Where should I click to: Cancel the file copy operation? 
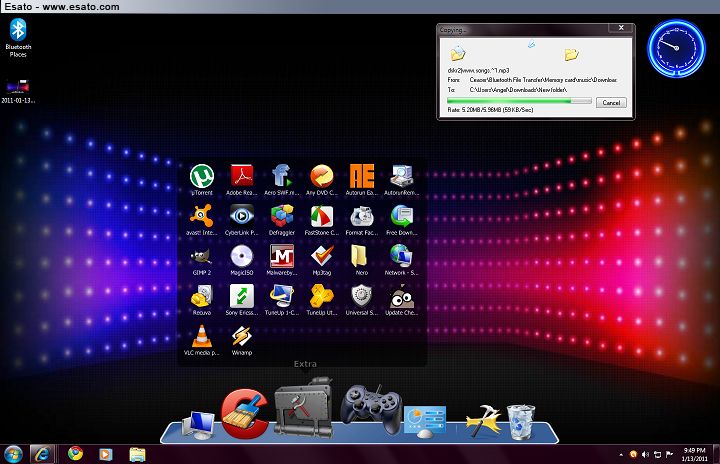tap(610, 103)
